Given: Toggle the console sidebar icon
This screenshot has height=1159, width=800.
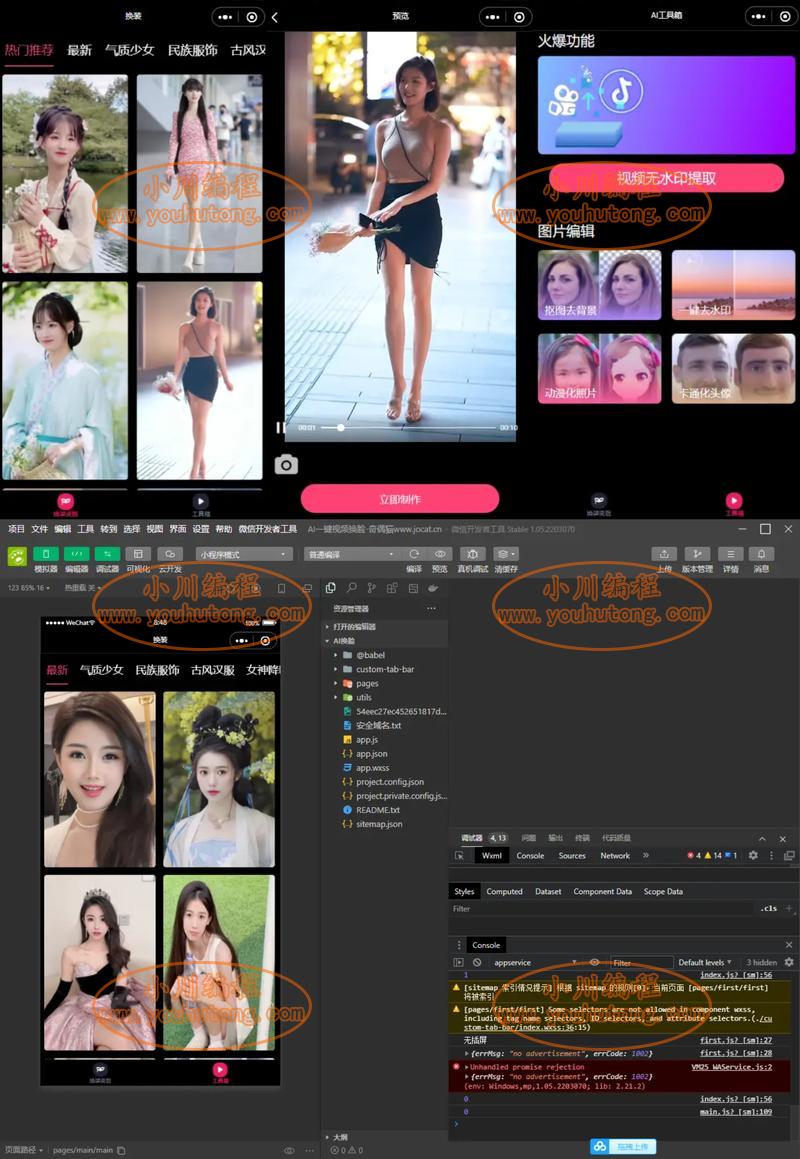Looking at the screenshot, I should [x=458, y=962].
